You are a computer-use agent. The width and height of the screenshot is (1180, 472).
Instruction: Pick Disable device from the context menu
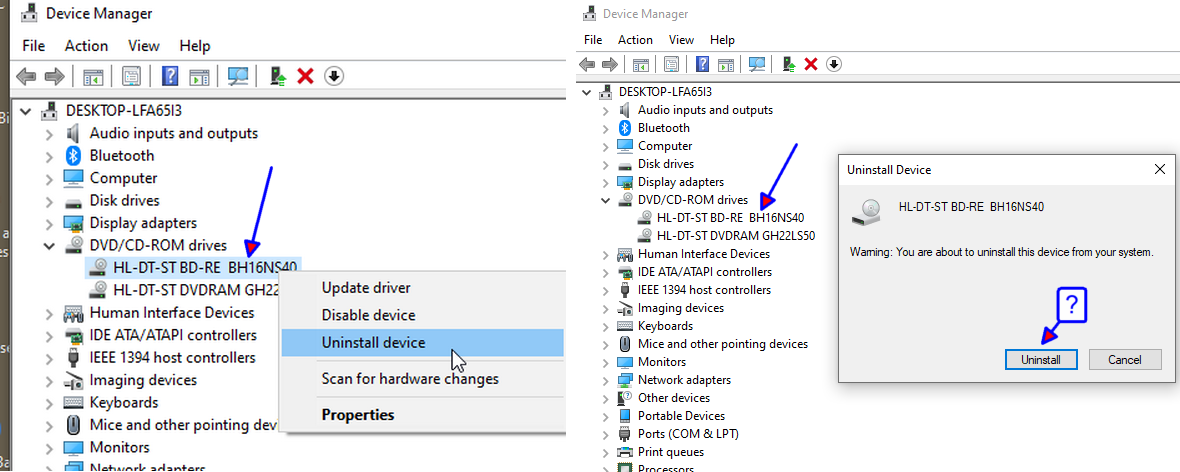point(367,315)
